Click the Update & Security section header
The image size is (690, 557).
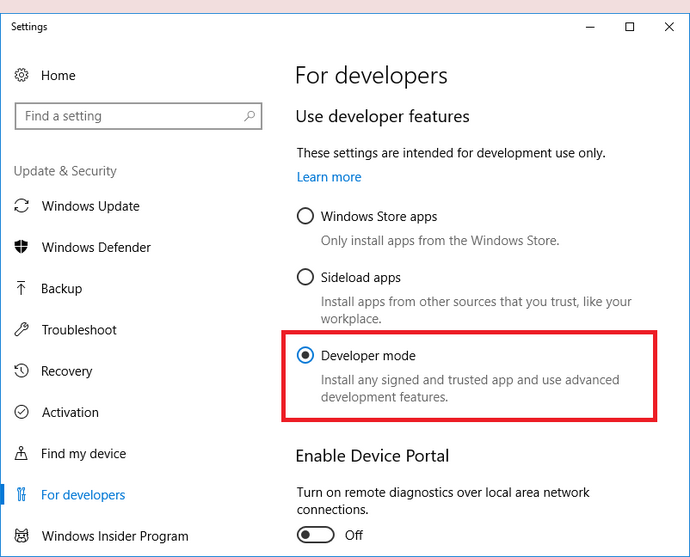coord(65,171)
